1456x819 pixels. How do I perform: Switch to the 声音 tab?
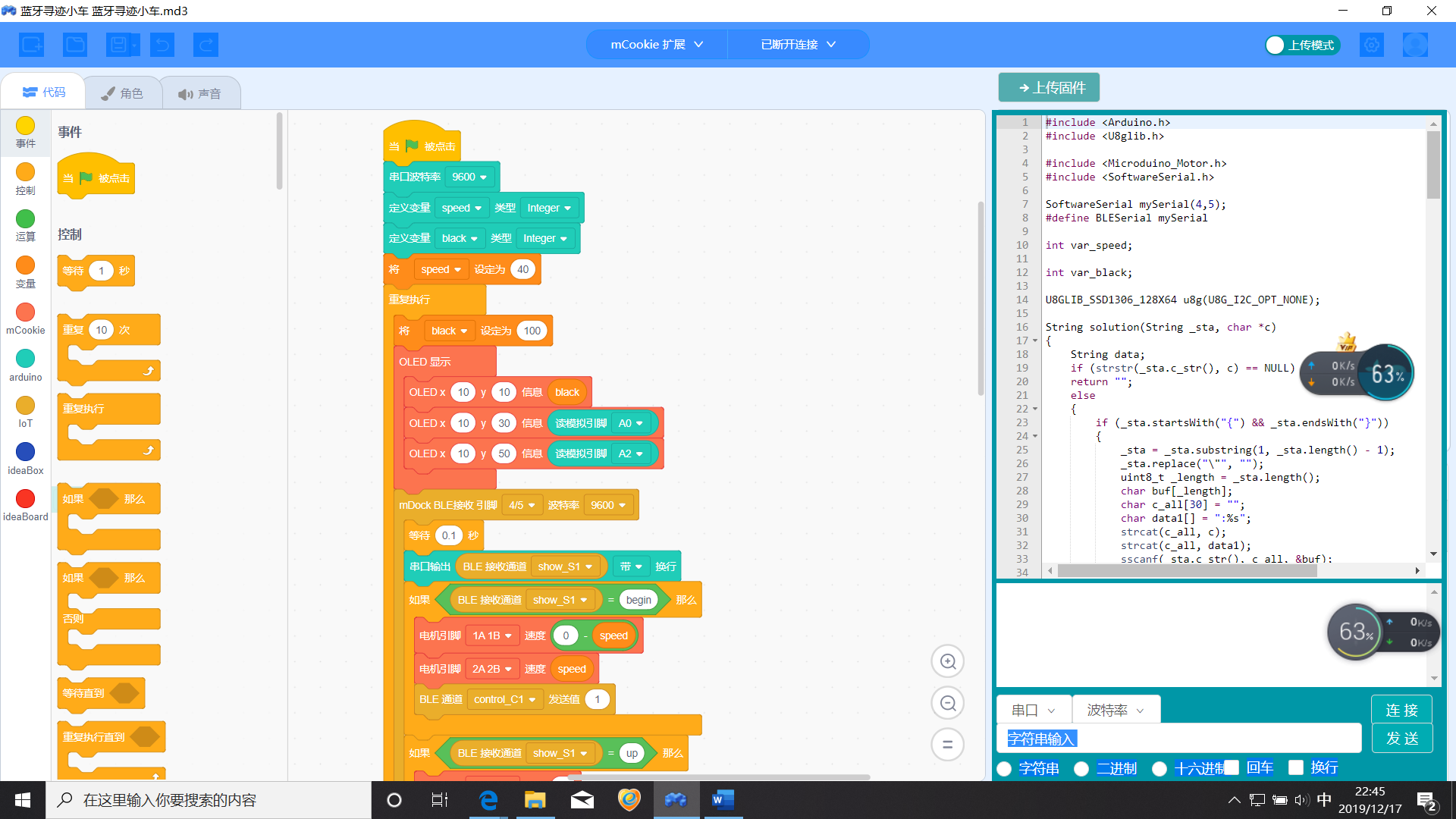[x=199, y=94]
